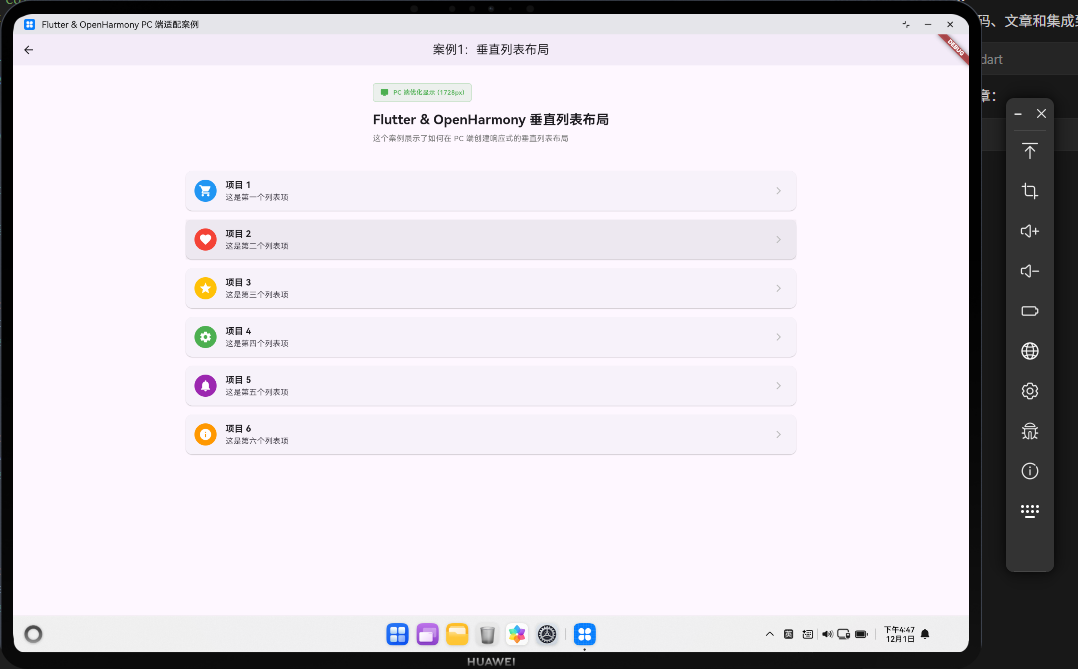Decrease volume with the emulator toolbar speaker icon
The image size is (1078, 669).
(x=1029, y=271)
